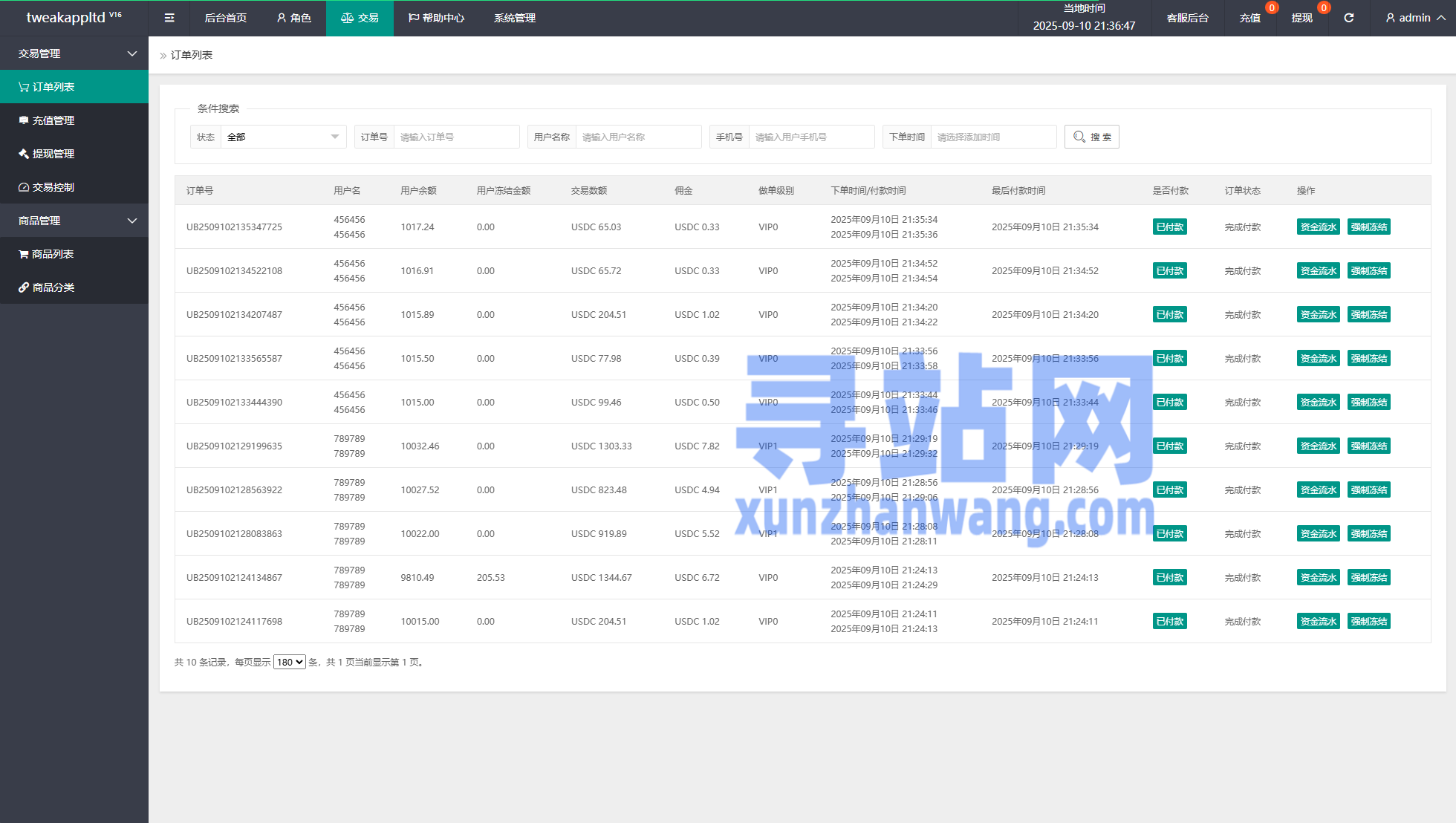
Task: Open 充值管理 in the sidebar
Action: click(53, 120)
